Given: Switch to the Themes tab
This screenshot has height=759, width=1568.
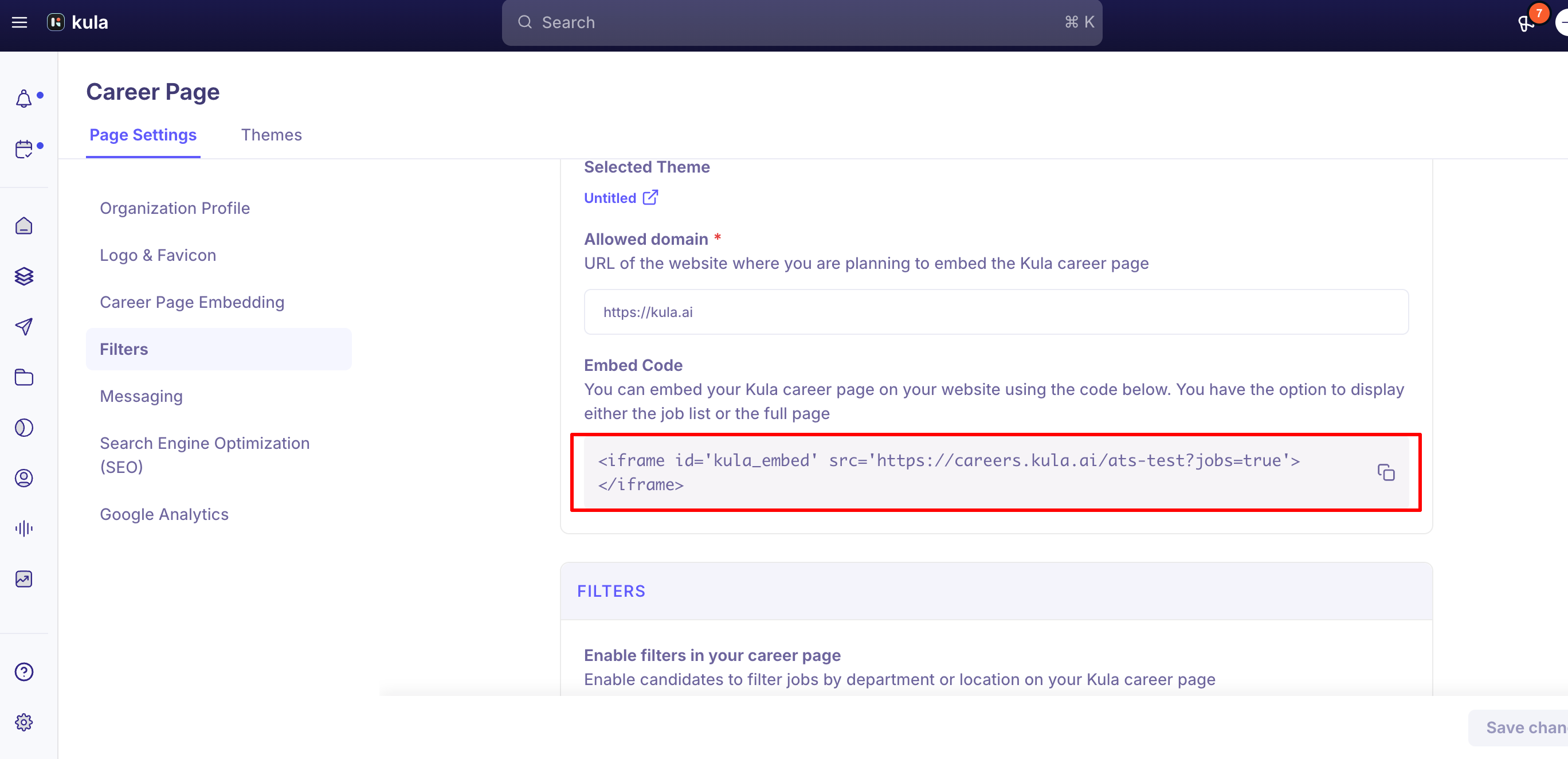Looking at the screenshot, I should pyautogui.click(x=272, y=135).
